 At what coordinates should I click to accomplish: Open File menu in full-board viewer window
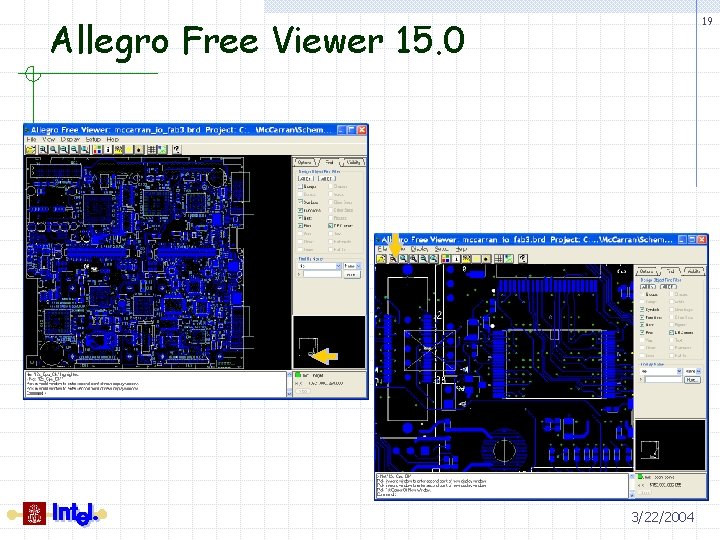pos(31,139)
